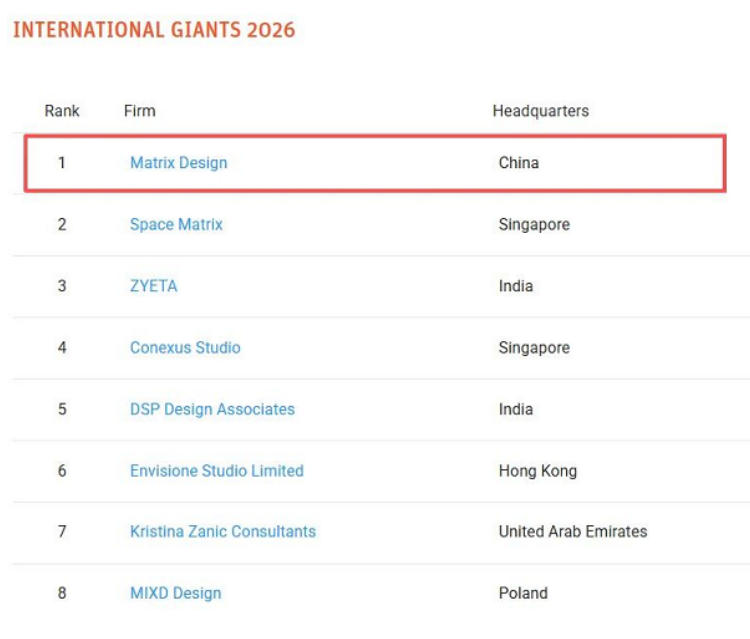This screenshot has width=750, height=639.
Task: Click the Hong Kong headquarters cell
Action: [x=538, y=471]
